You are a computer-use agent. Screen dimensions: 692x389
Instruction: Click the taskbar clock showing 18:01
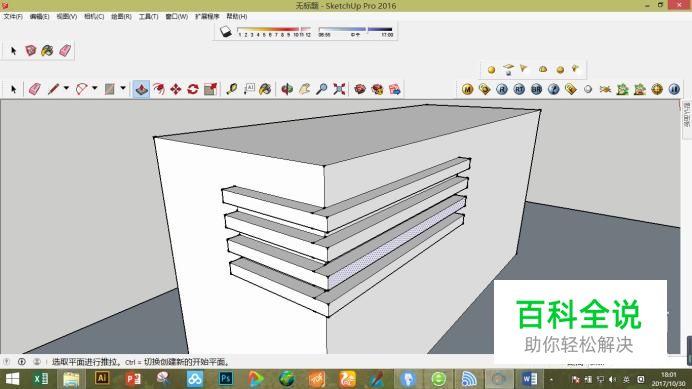pos(668,379)
